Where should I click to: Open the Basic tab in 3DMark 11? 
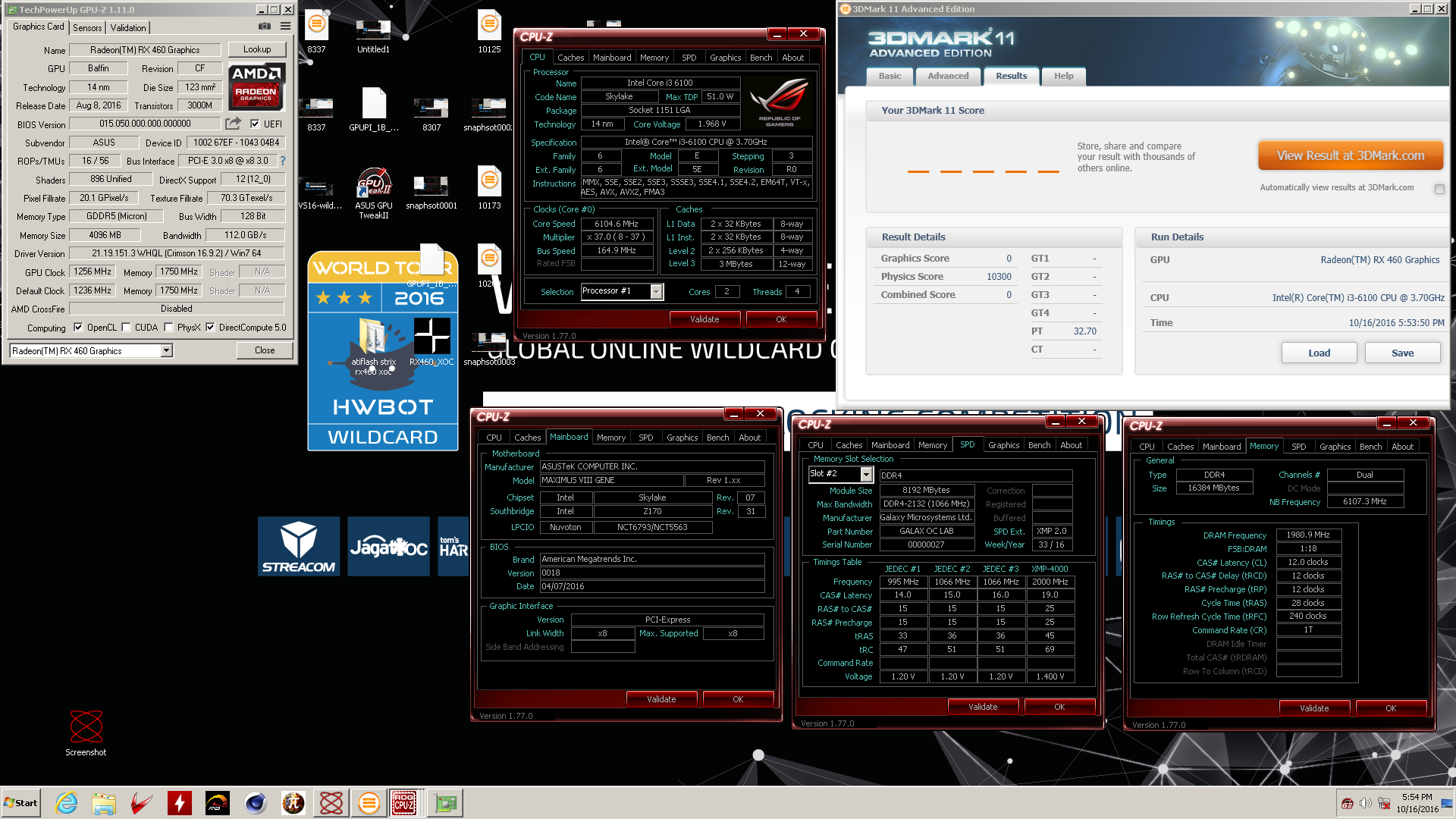tap(890, 76)
